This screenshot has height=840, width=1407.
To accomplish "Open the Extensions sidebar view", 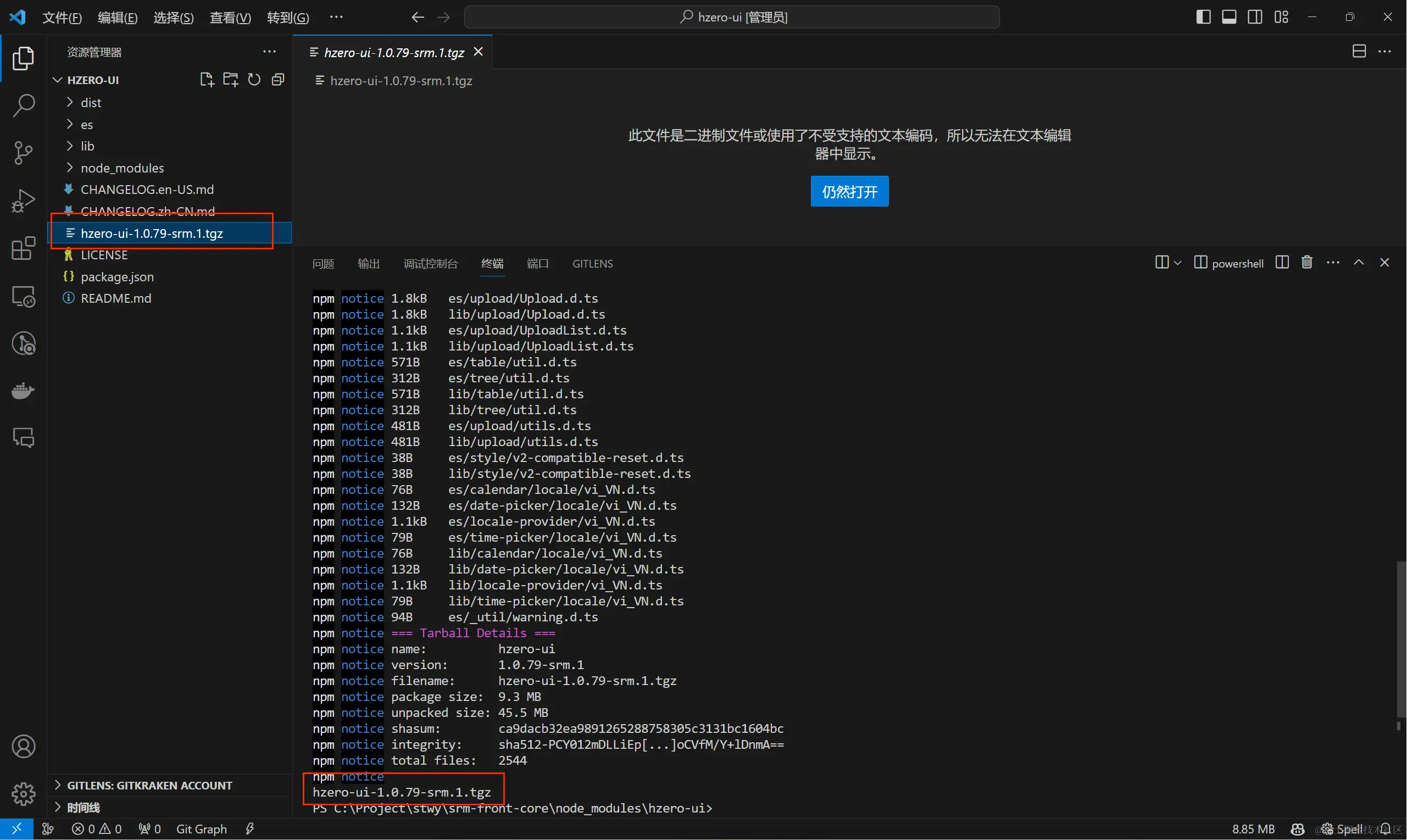I will click(x=23, y=248).
